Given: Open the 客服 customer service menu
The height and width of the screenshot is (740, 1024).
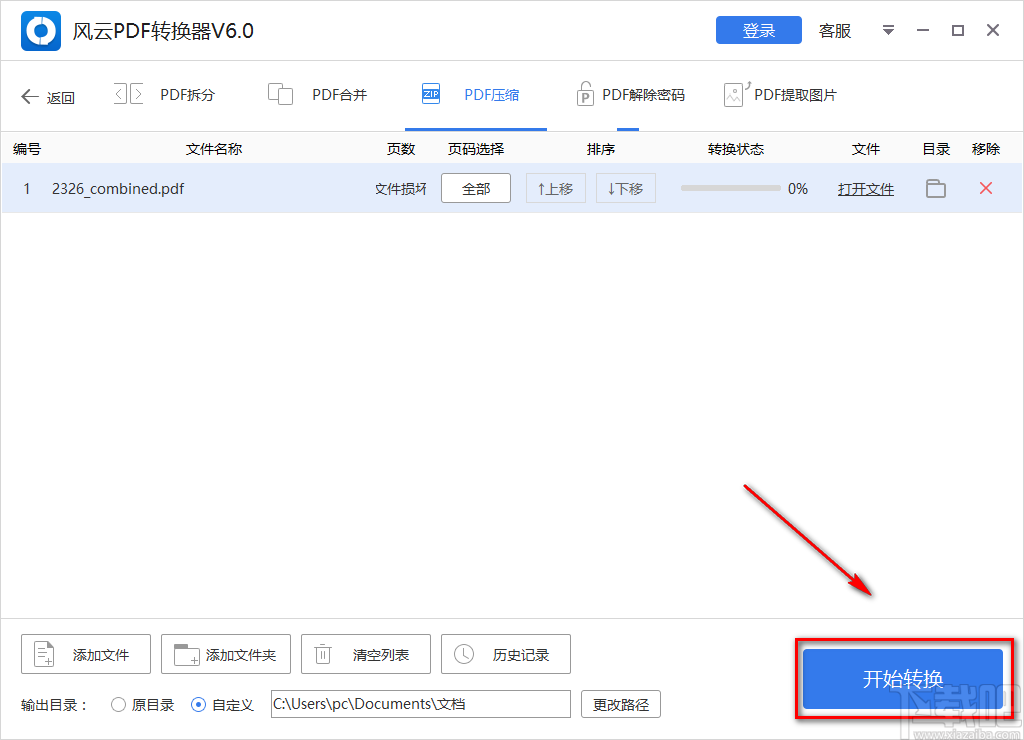Looking at the screenshot, I should (834, 31).
